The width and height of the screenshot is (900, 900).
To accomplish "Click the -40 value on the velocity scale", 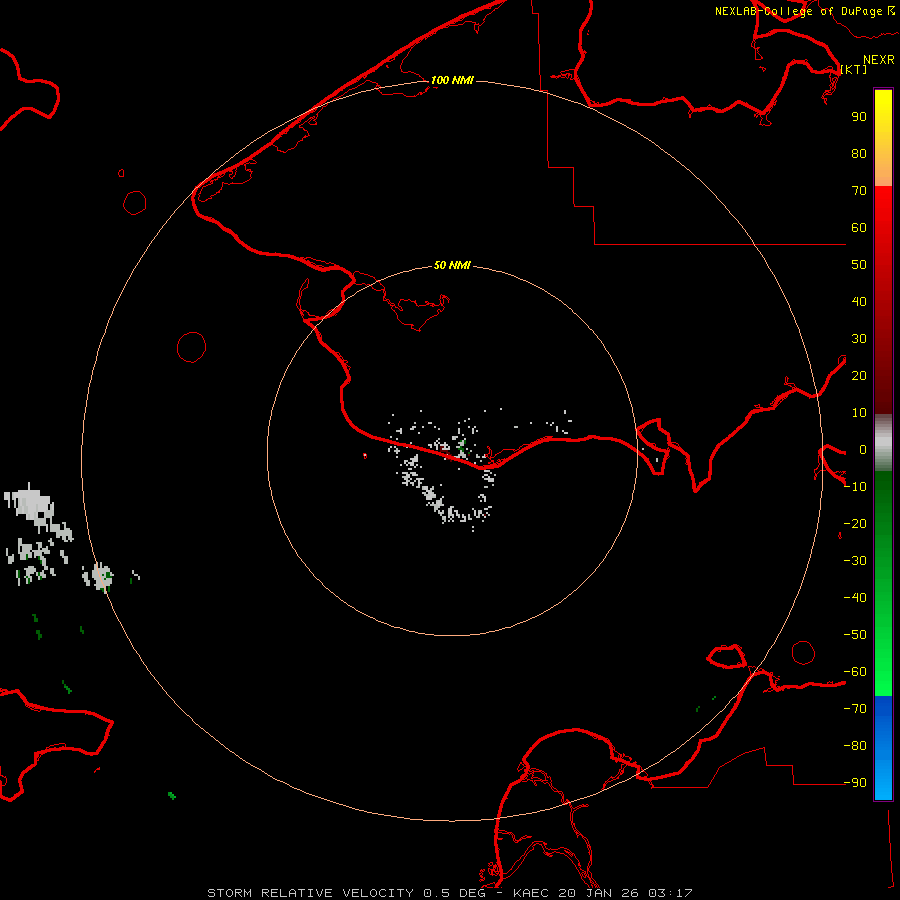I will click(855, 598).
